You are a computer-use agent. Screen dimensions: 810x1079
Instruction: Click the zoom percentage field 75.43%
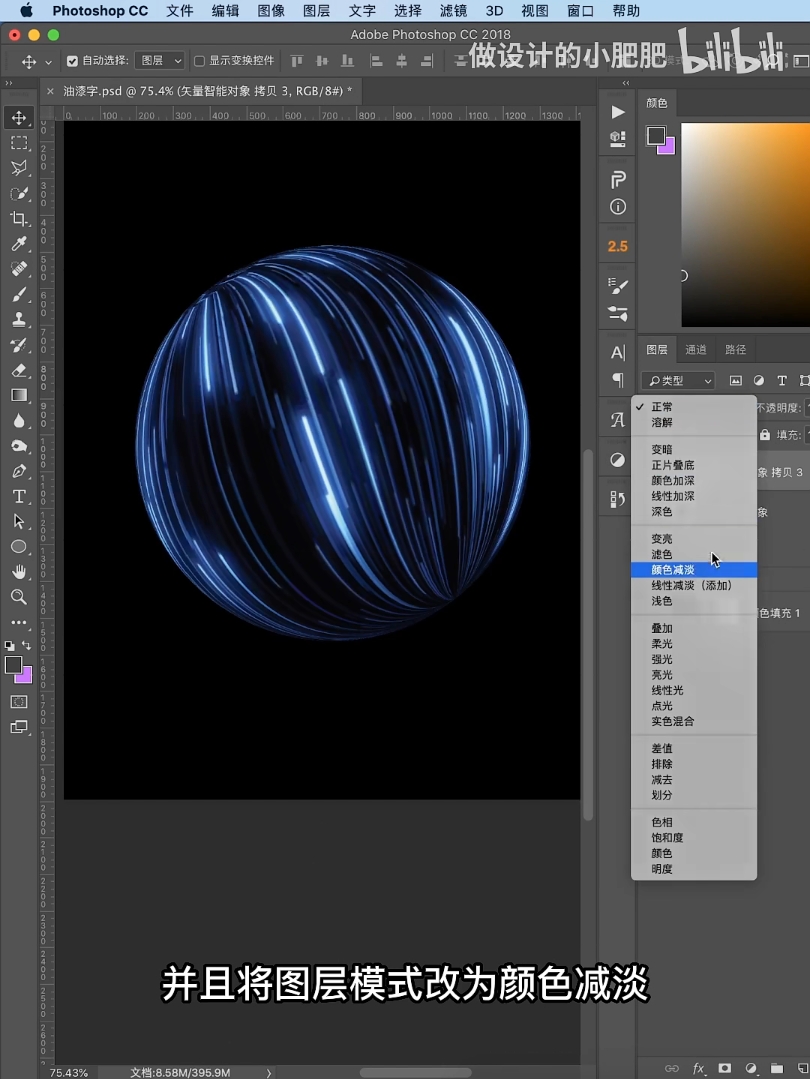click(69, 1073)
